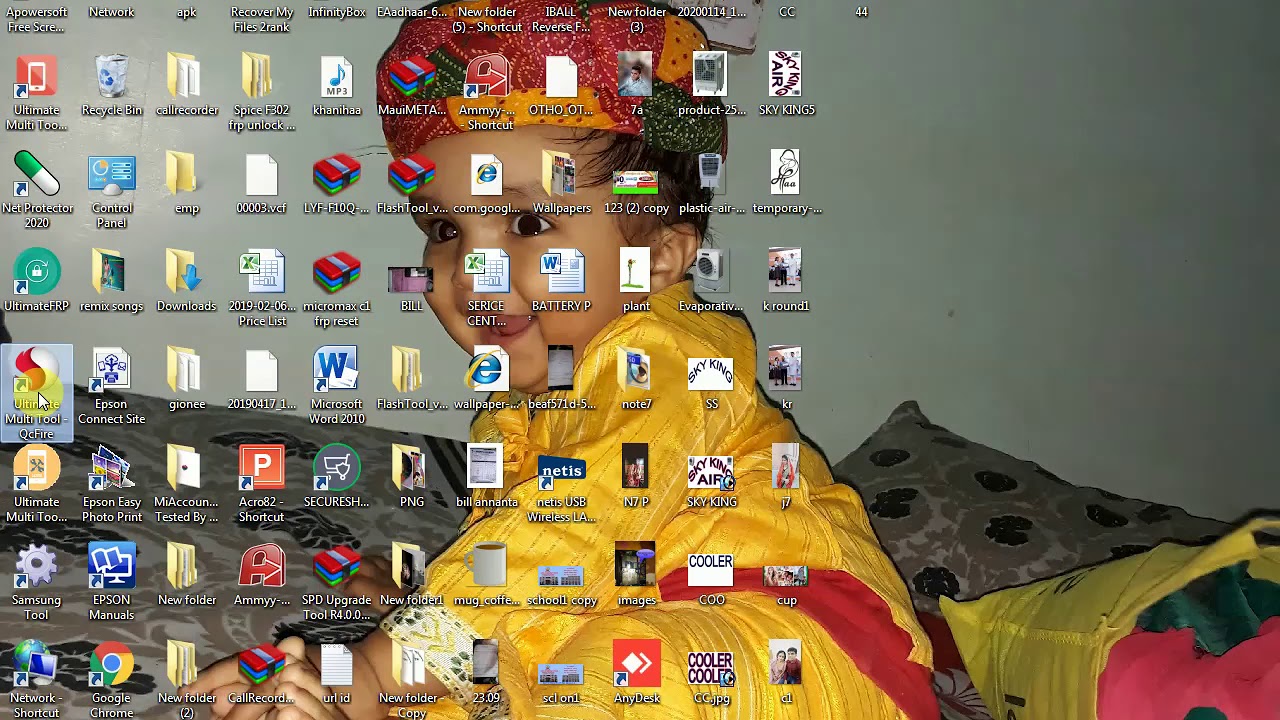Image resolution: width=1280 pixels, height=720 pixels.
Task: Launch the Ammyy Shortcut icon
Action: point(487,78)
